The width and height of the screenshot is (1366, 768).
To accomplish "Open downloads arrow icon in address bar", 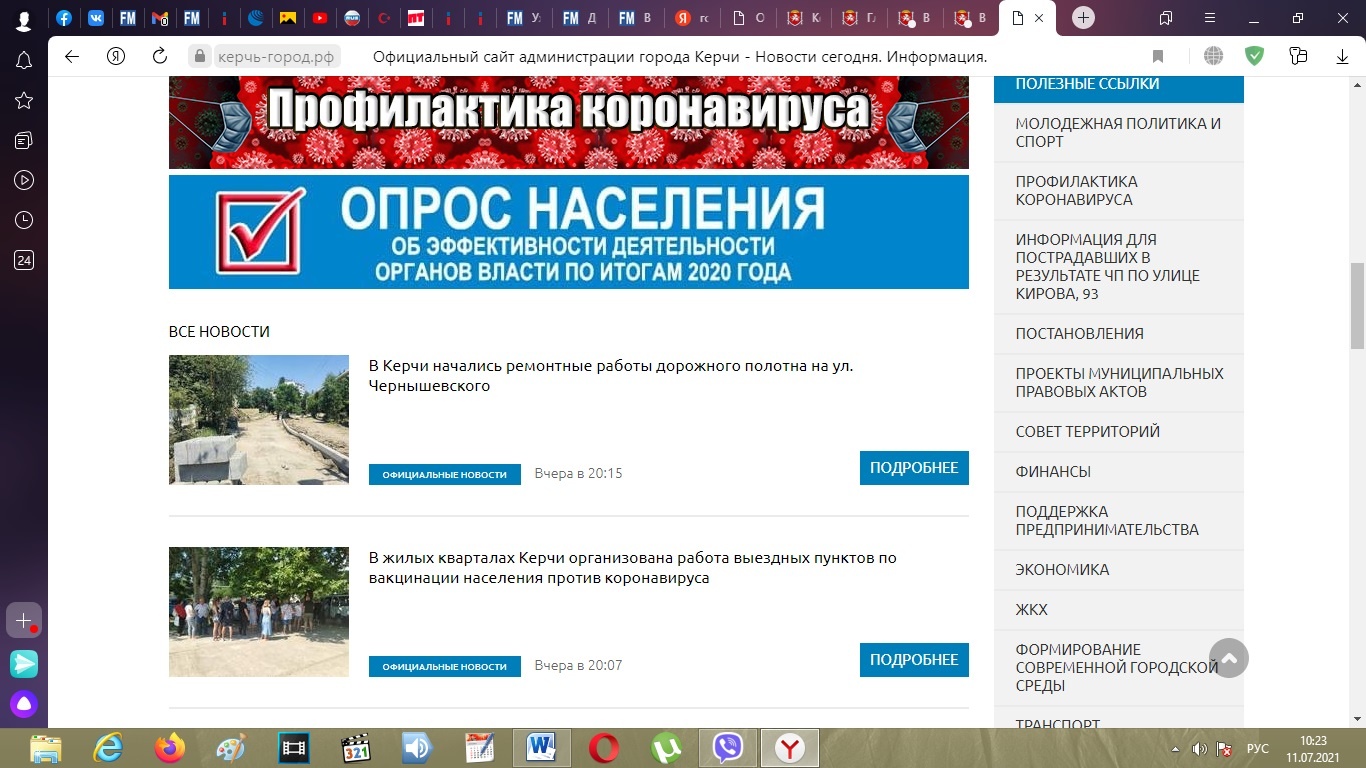I will coord(1342,57).
